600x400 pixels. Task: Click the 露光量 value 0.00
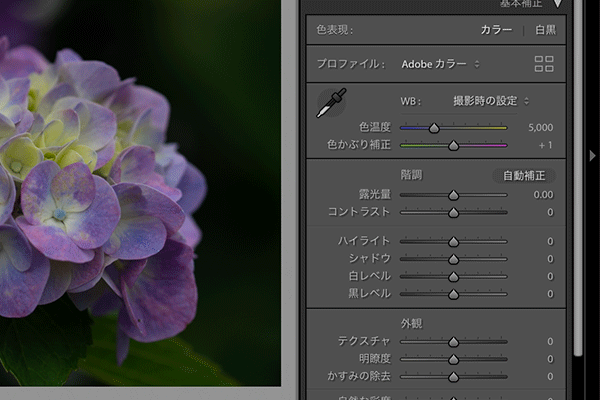click(543, 195)
